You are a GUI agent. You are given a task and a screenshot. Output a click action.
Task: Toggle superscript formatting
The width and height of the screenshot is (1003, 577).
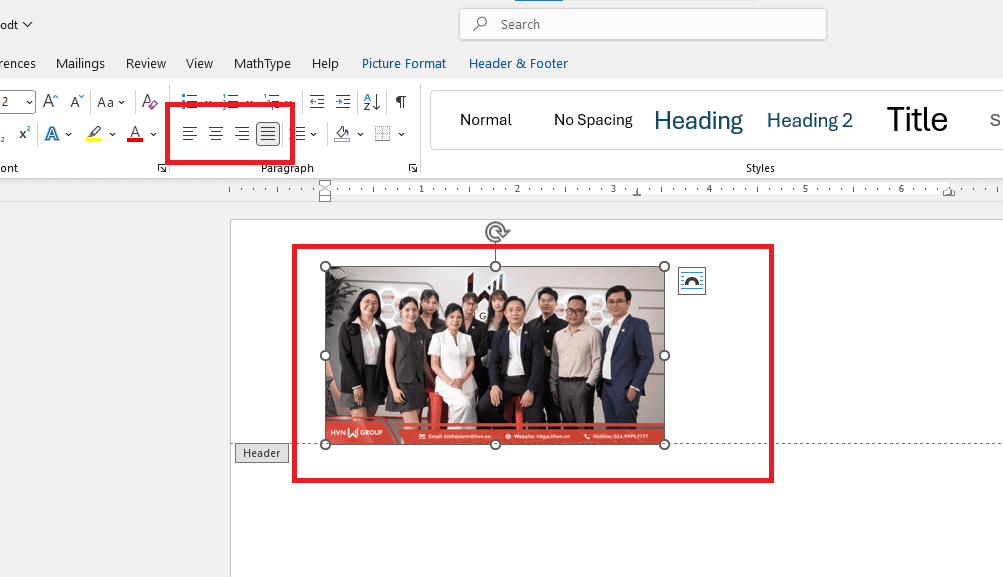24,134
